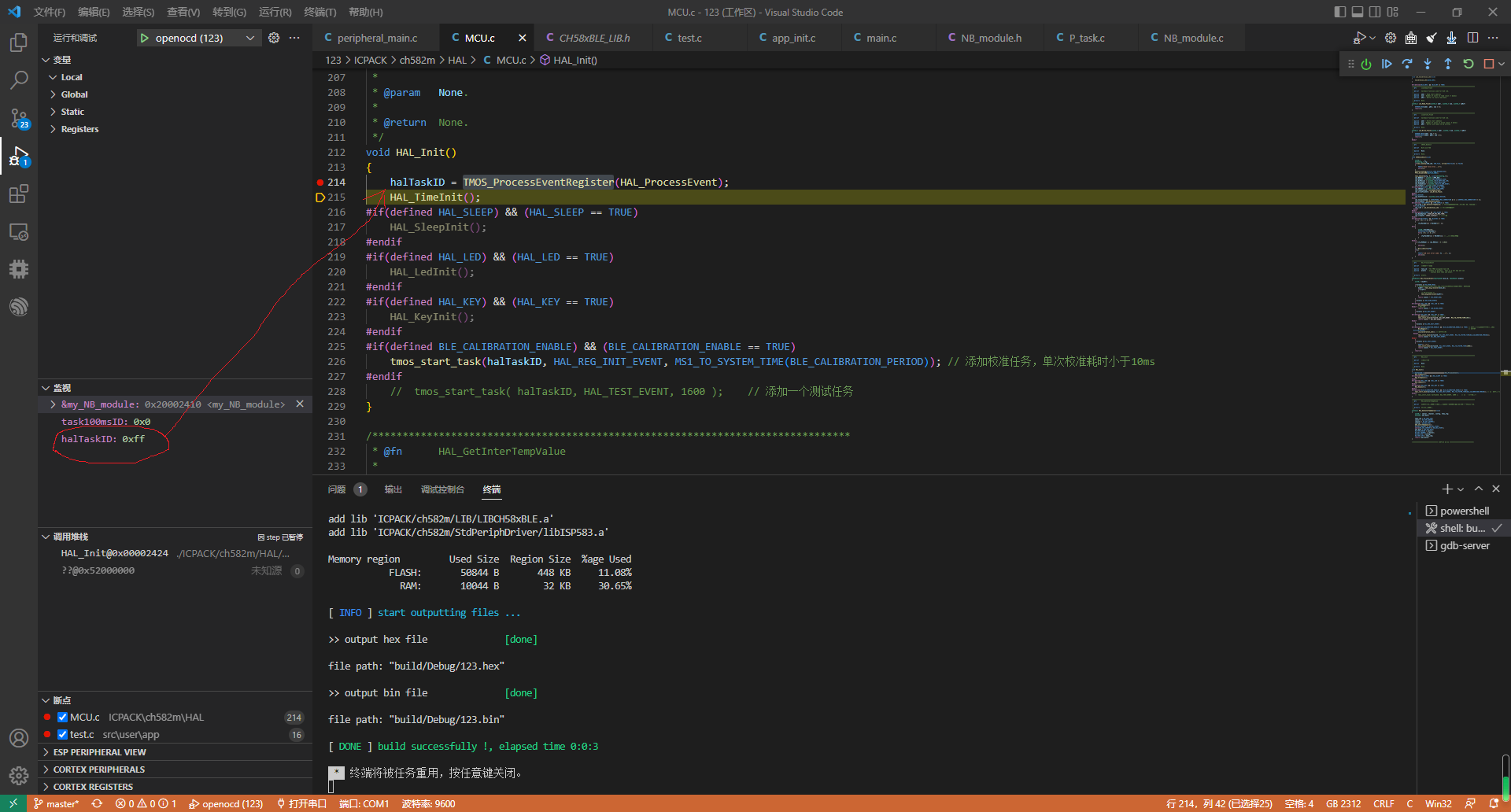Click 打开串口 in status bar
This screenshot has height=812, width=1511.
pyautogui.click(x=301, y=803)
